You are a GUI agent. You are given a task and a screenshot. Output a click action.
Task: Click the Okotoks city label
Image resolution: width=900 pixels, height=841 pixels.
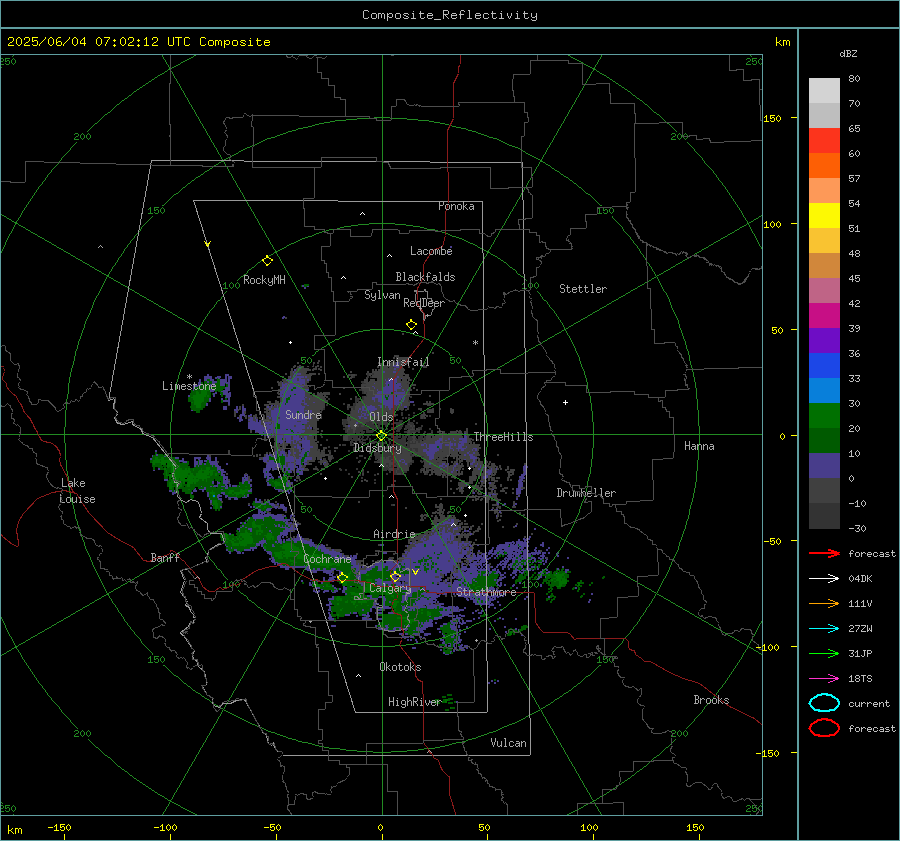click(400, 667)
